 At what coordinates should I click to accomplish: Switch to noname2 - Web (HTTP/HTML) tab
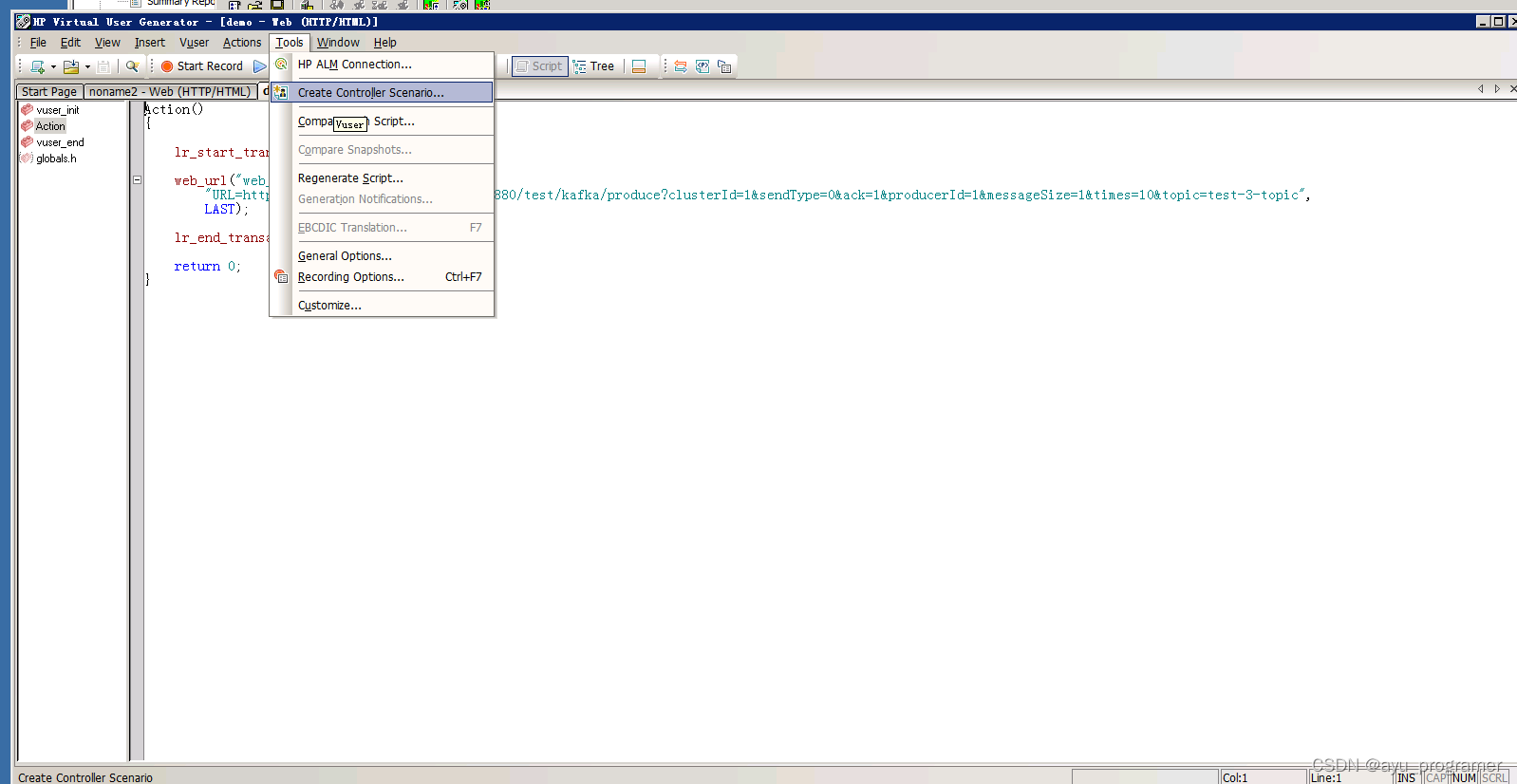[170, 91]
